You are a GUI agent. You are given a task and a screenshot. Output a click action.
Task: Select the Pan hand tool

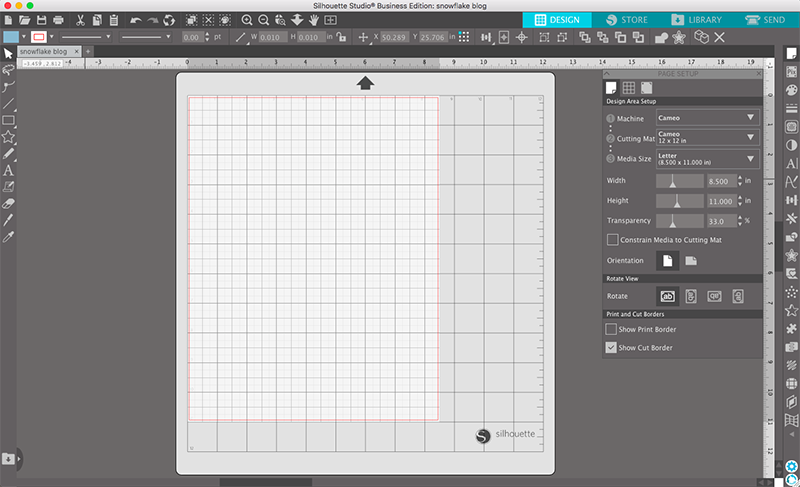point(314,20)
